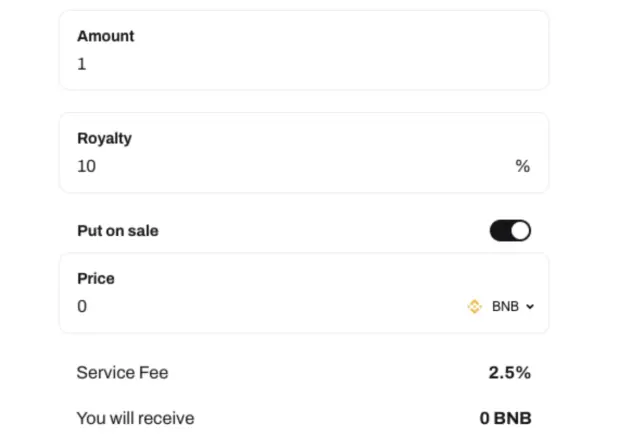
Task: Expand the BNB currency chevron
Action: [x=530, y=307]
